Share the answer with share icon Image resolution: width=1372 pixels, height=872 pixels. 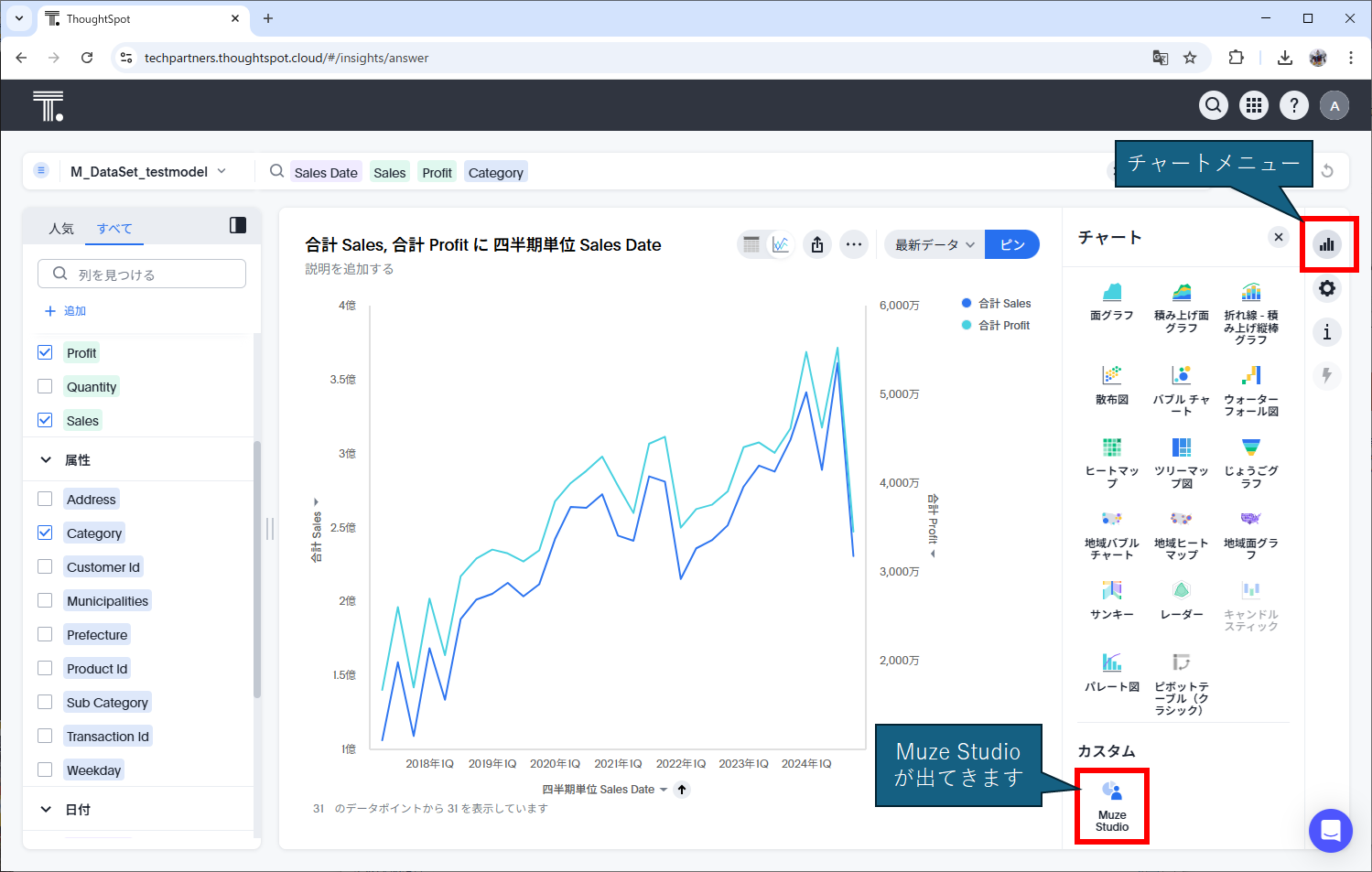click(817, 244)
